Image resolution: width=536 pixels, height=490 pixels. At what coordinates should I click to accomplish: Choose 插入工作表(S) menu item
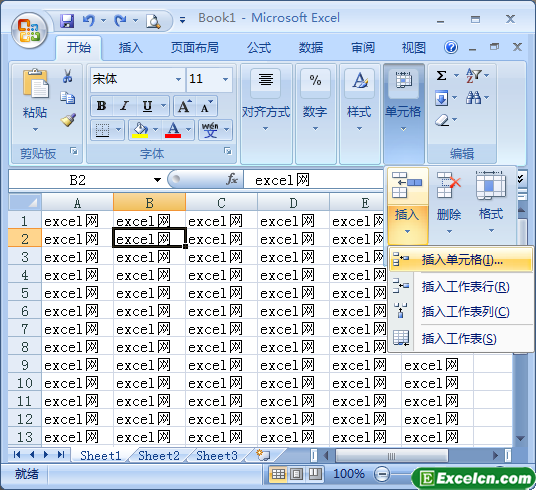461,339
